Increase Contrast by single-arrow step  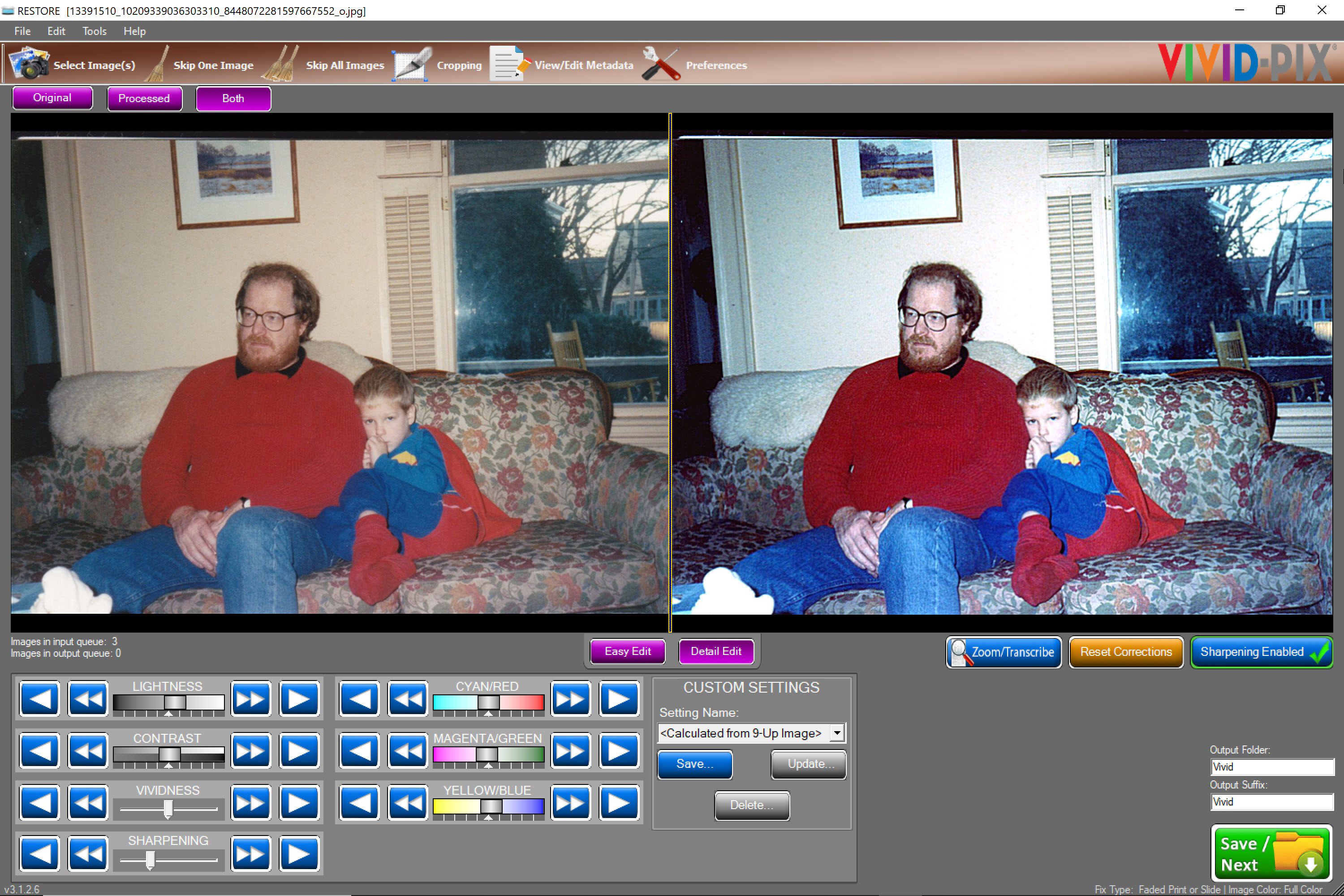coord(299,750)
